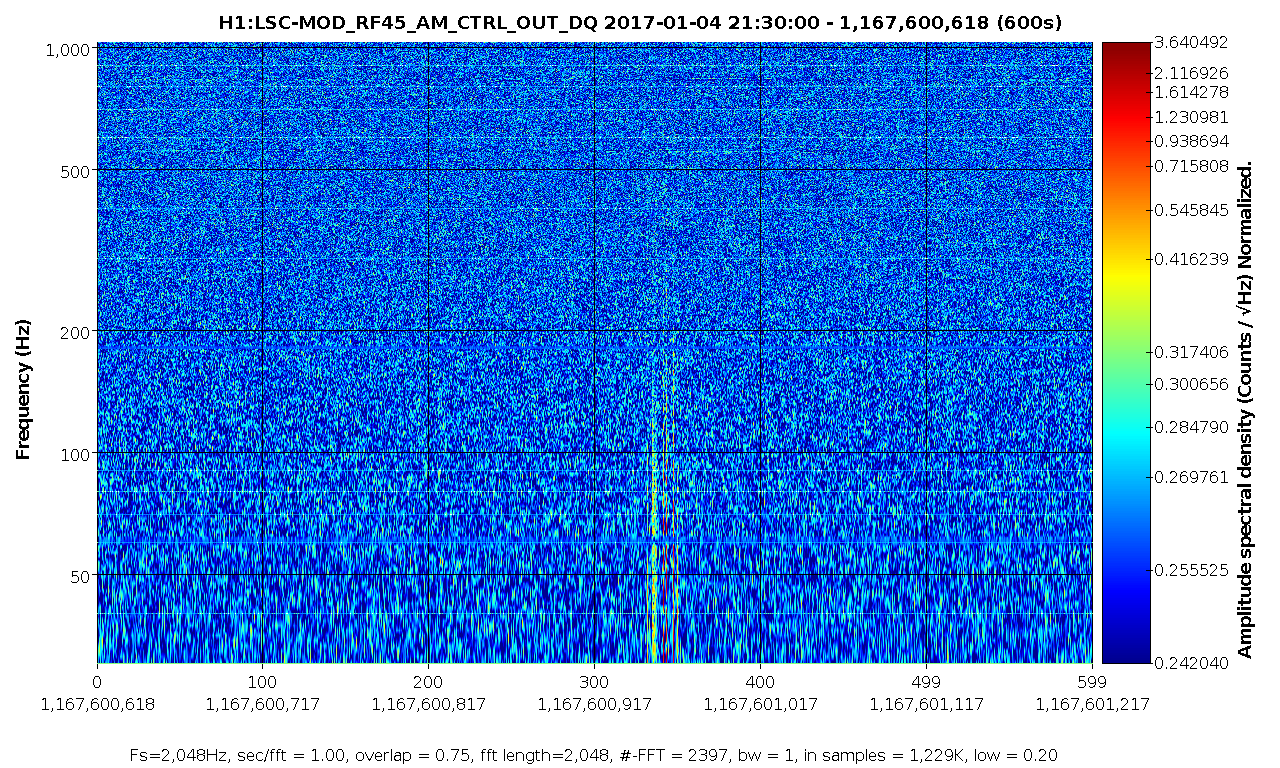1280x768 pixels.
Task: Click the dark blue bottom of the colorbar
Action: 1125,650
